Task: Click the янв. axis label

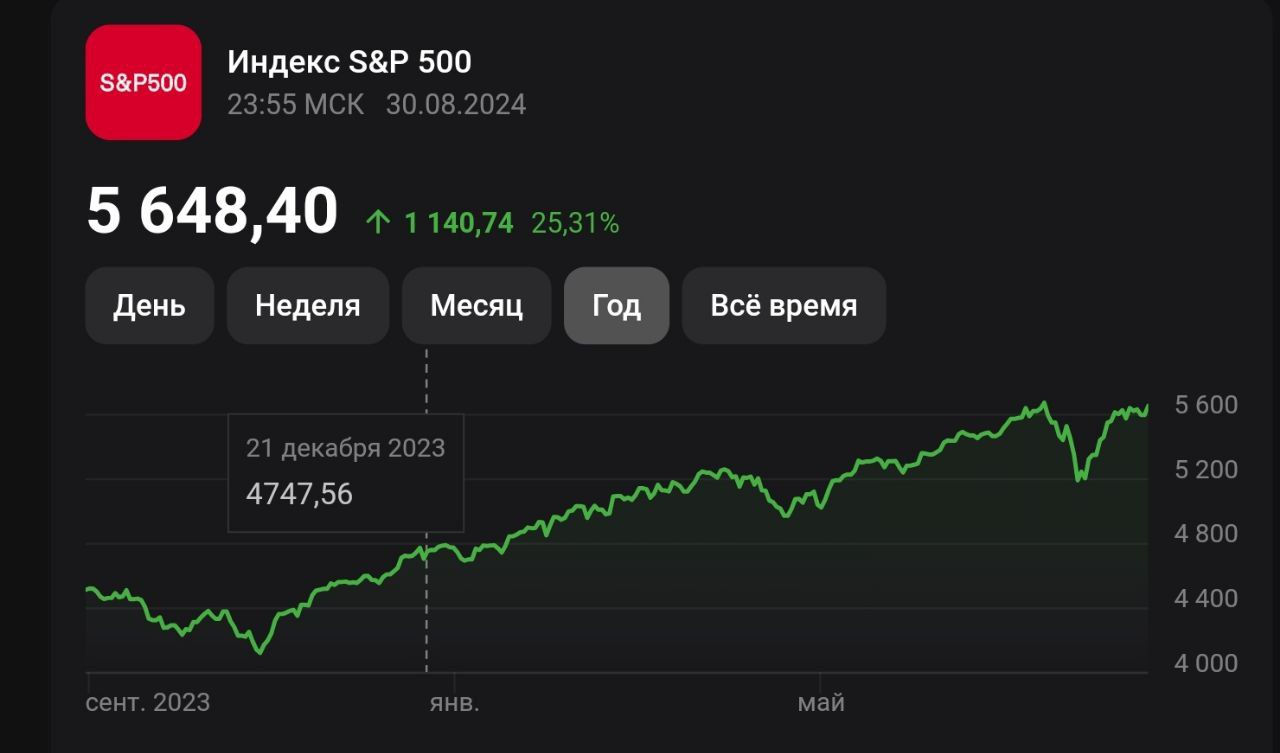Action: coord(454,702)
